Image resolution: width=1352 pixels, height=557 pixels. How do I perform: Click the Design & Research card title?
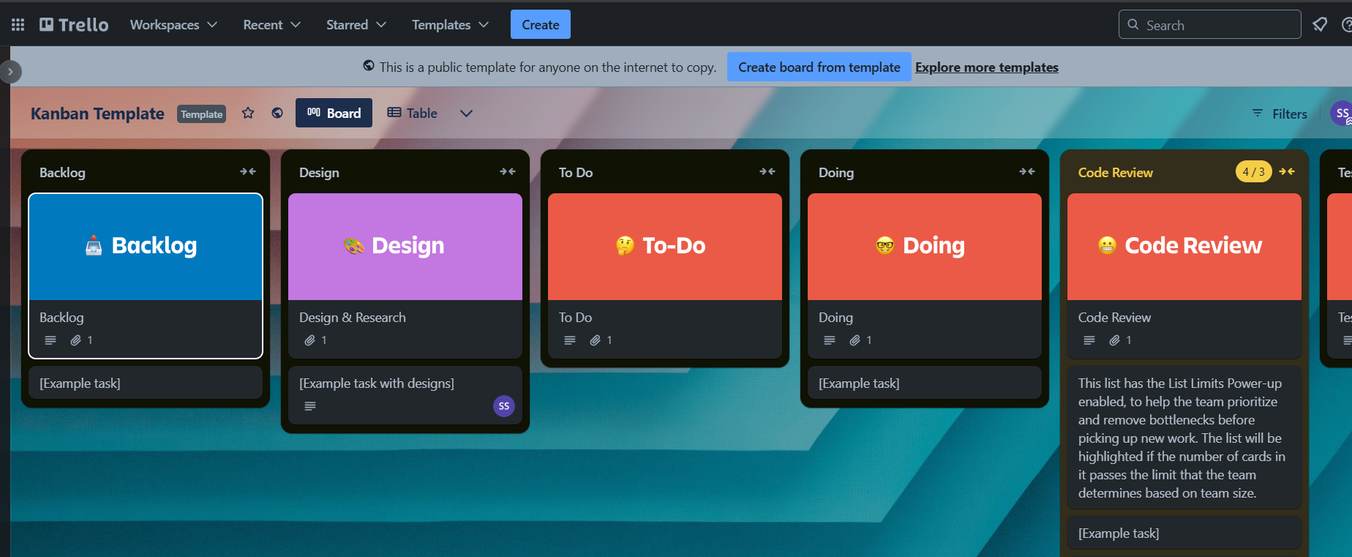coord(352,317)
